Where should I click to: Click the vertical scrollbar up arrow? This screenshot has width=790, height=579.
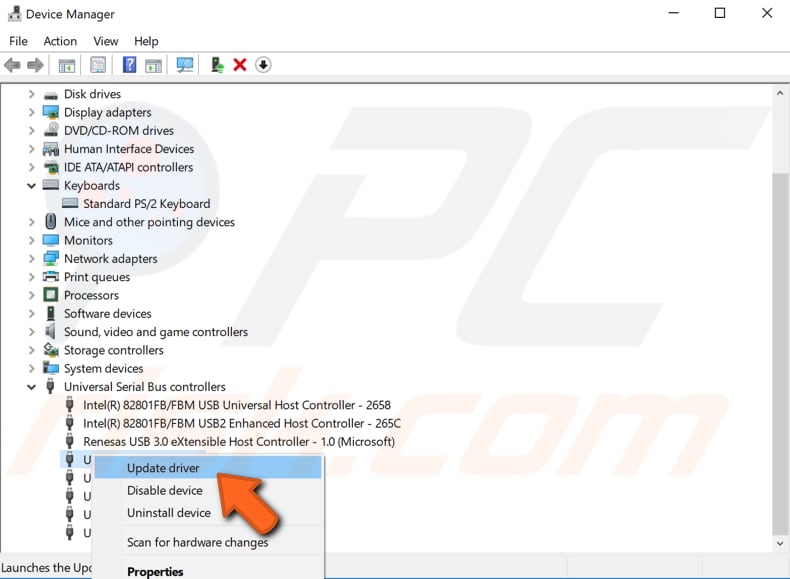click(x=780, y=93)
